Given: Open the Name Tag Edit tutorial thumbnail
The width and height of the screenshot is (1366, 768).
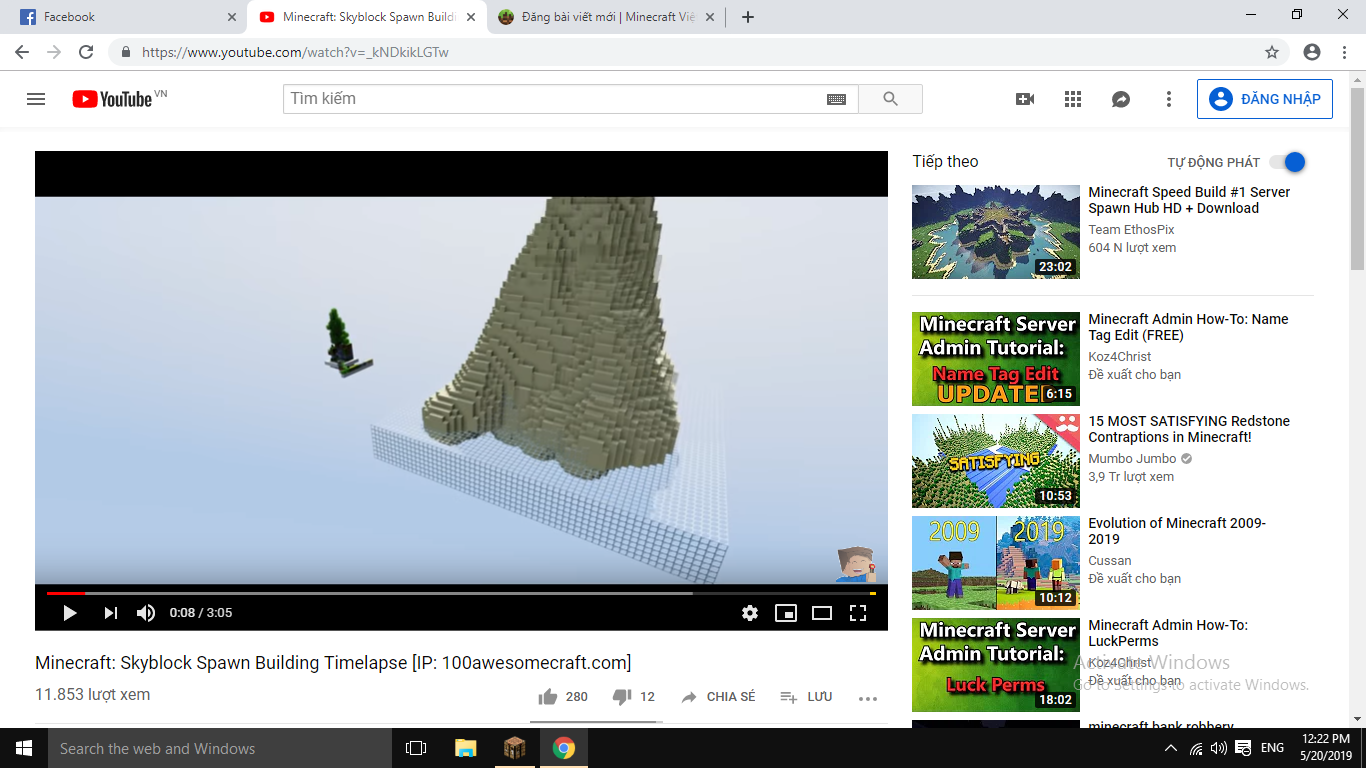Looking at the screenshot, I should [996, 359].
